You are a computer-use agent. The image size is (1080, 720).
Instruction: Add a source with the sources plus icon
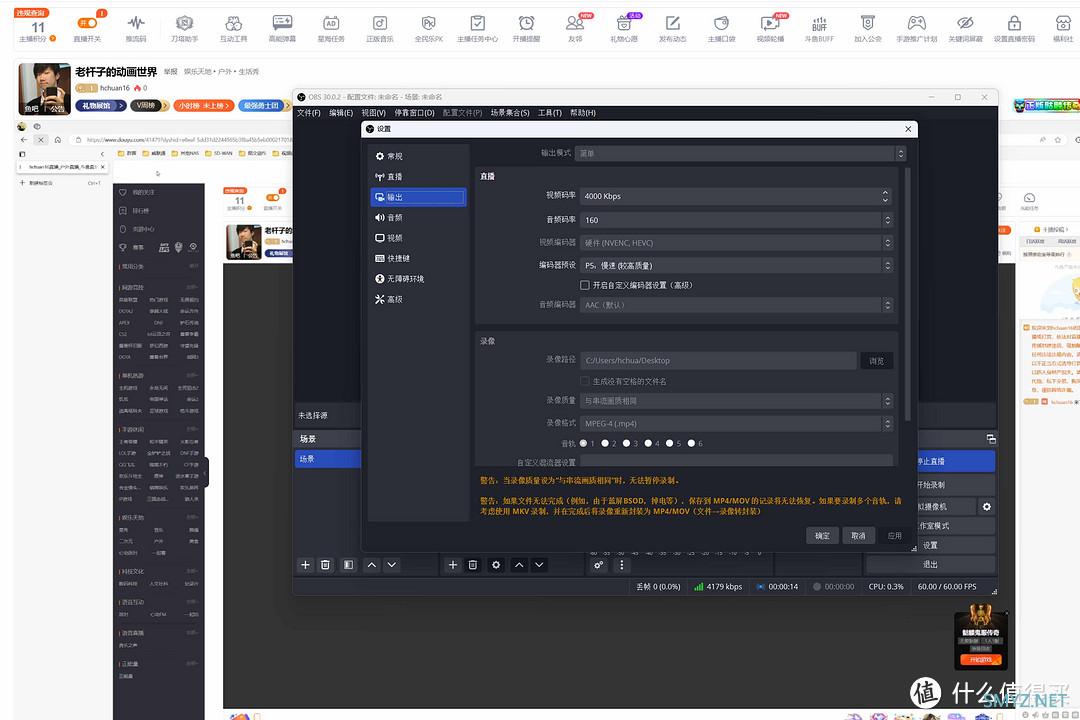pos(453,565)
